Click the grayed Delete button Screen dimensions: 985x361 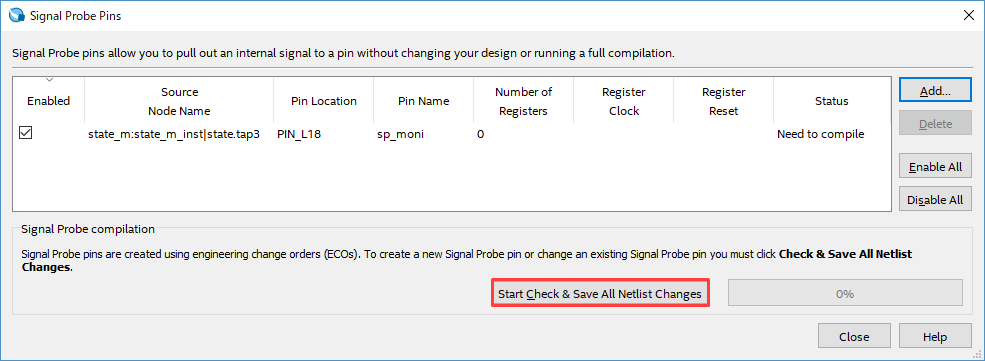pos(935,124)
